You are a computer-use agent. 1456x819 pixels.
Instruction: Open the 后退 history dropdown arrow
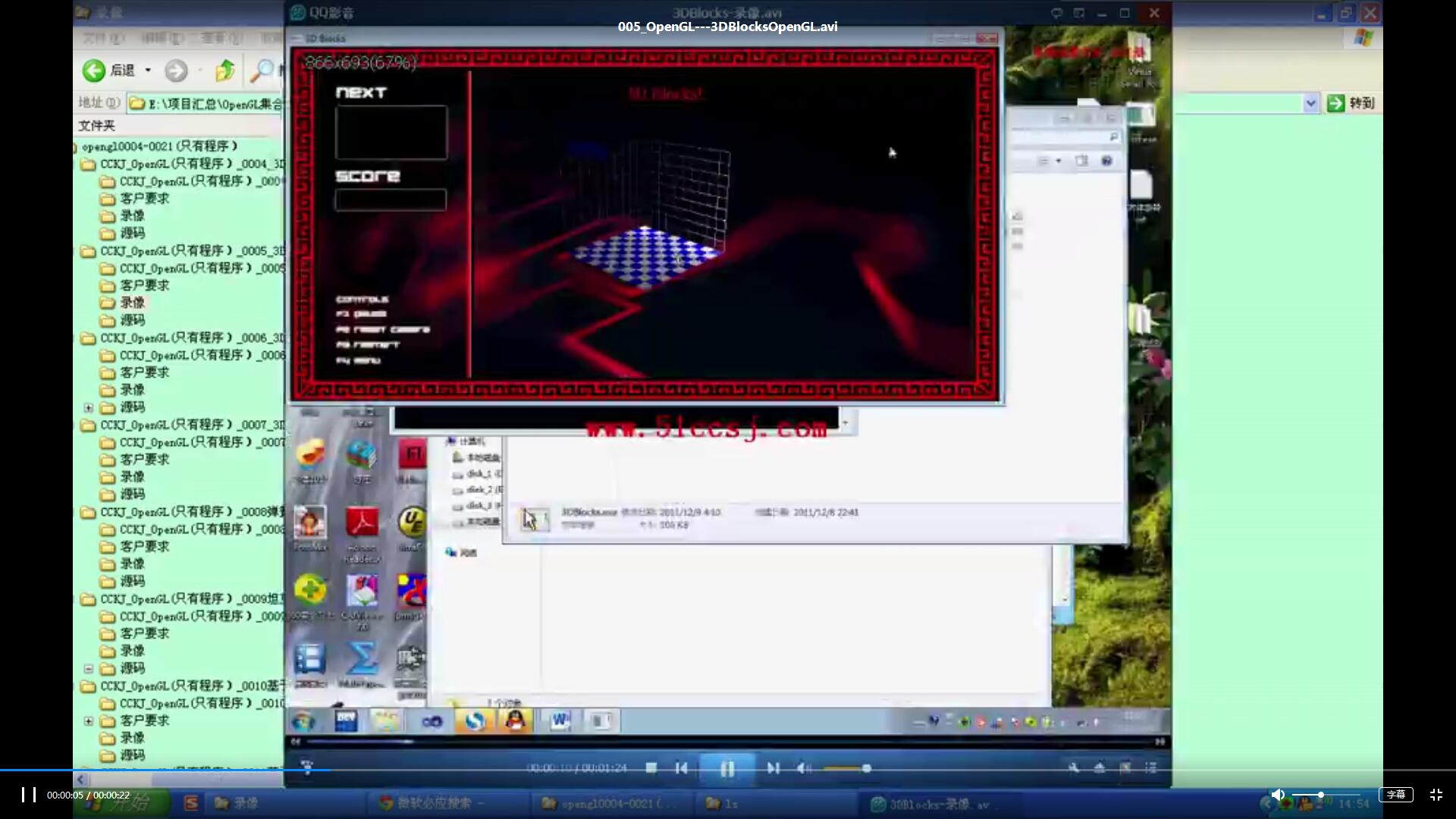[x=148, y=71]
